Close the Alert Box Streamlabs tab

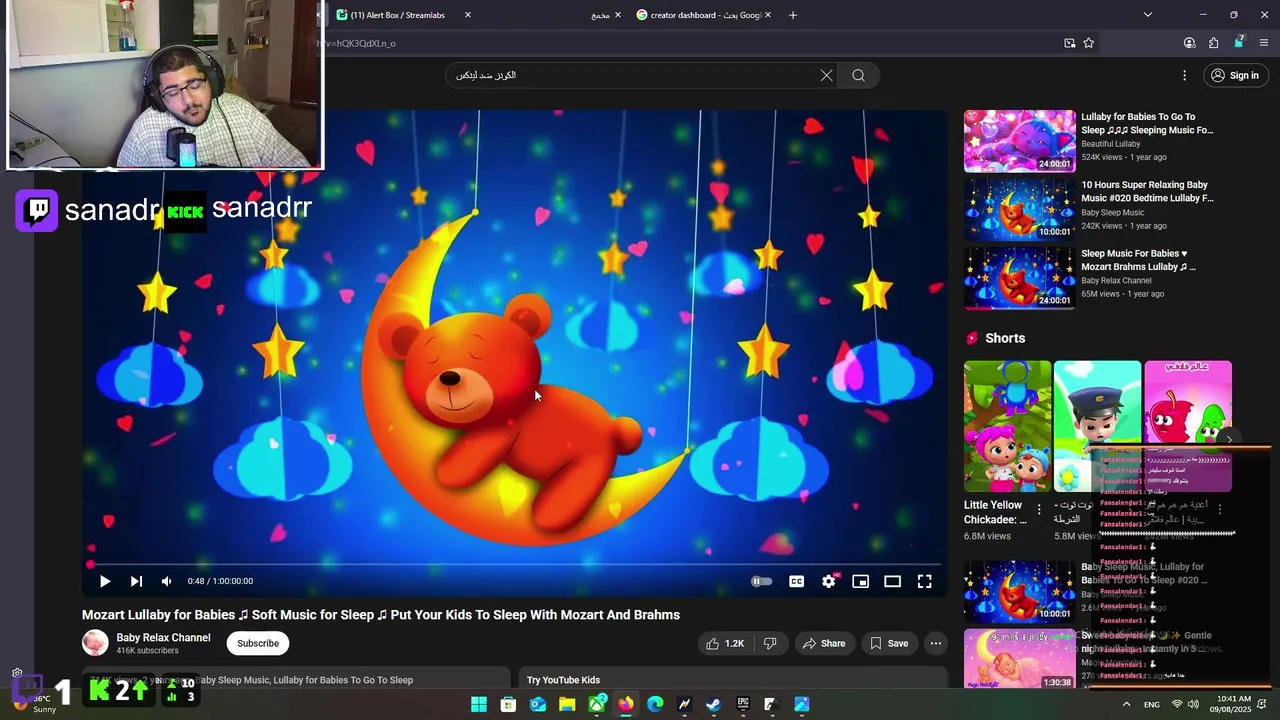point(467,15)
